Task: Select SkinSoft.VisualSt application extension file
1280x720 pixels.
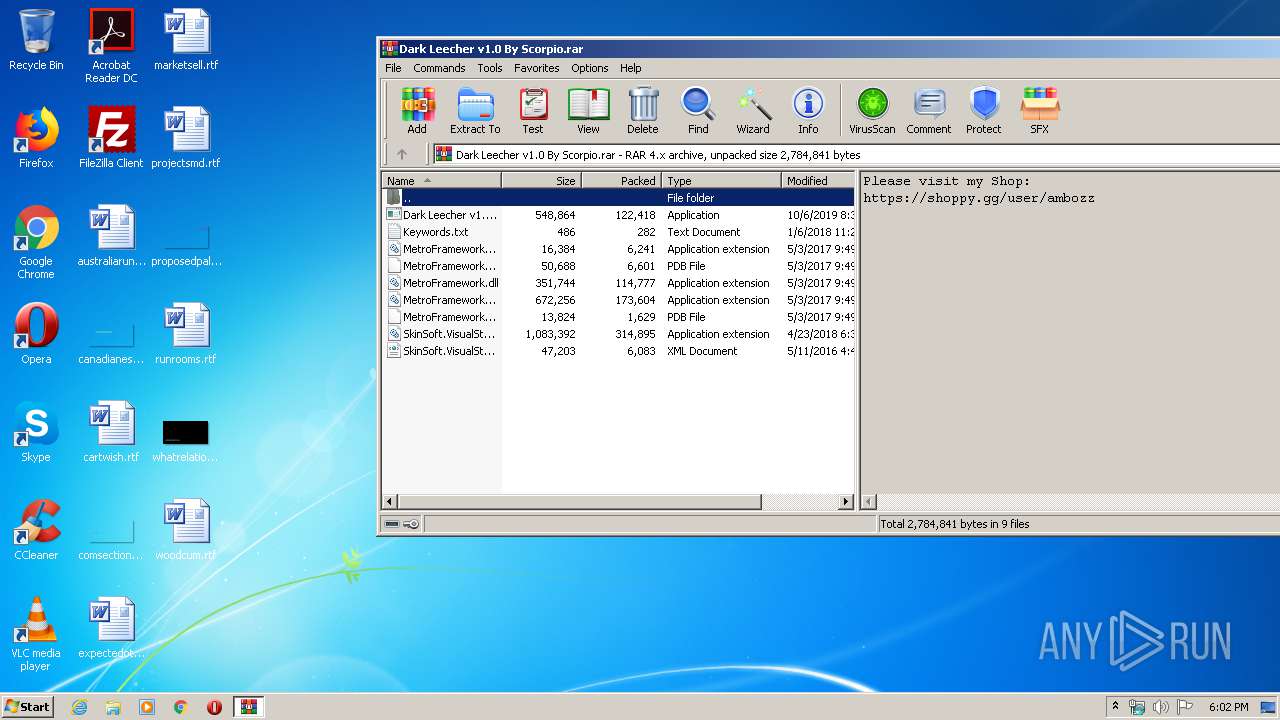Action: (x=618, y=334)
